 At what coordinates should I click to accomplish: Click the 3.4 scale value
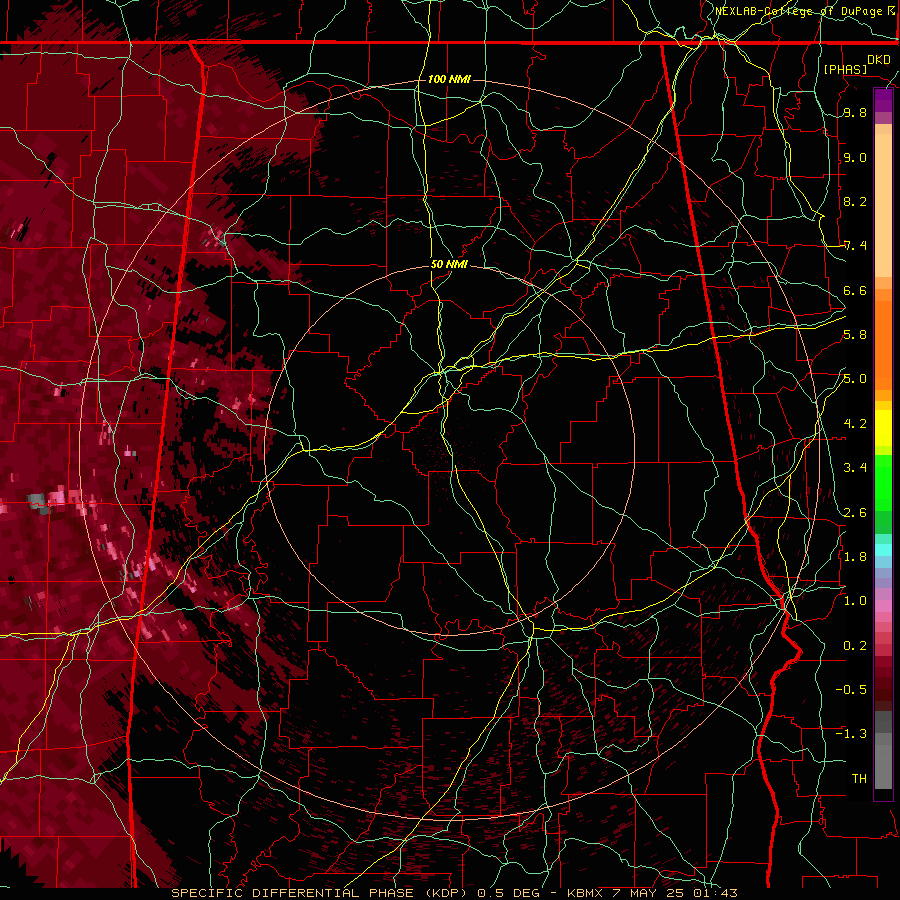click(855, 468)
